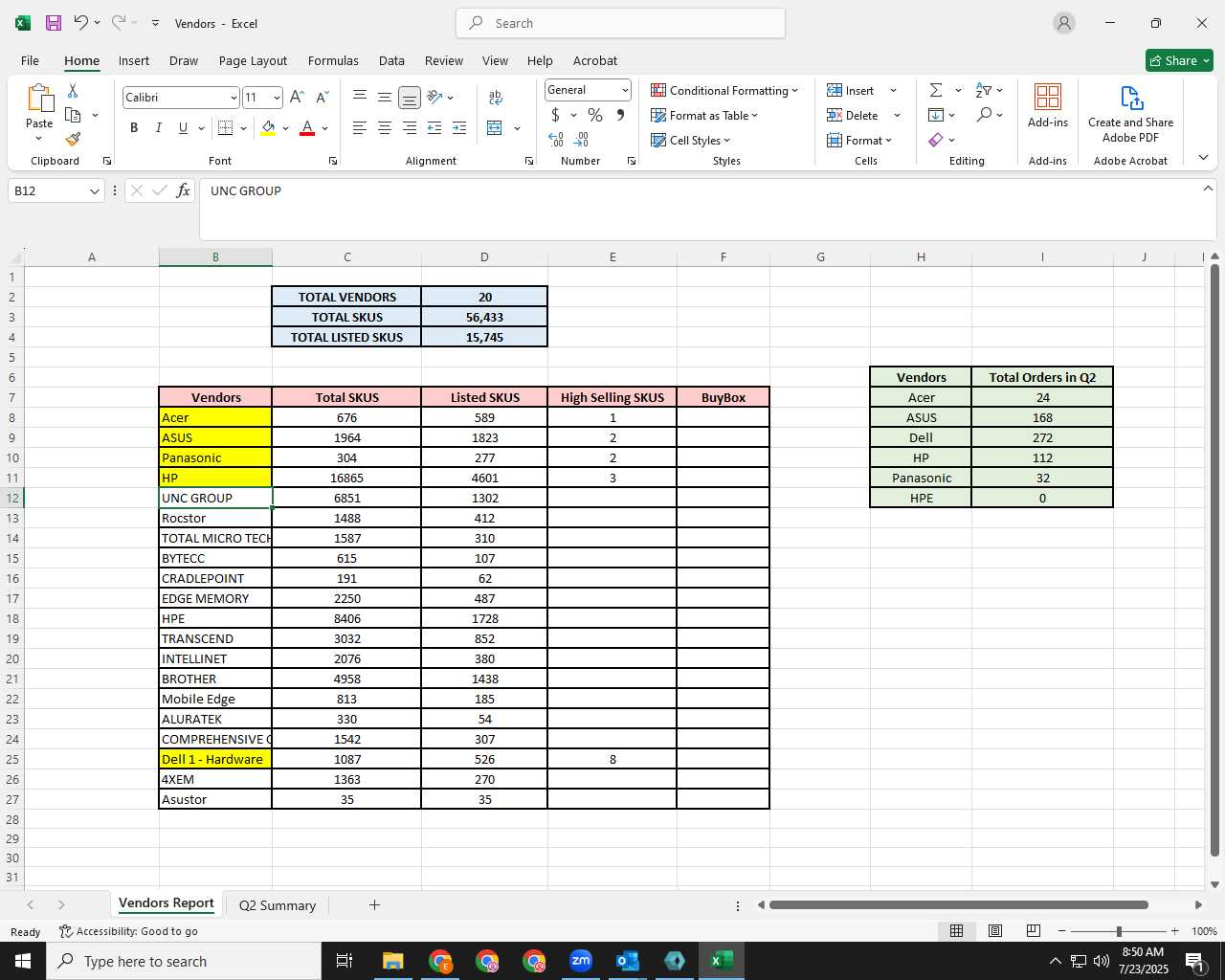Expand Conditional Formatting dropdown
Image resolution: width=1225 pixels, height=980 pixels.
point(794,90)
